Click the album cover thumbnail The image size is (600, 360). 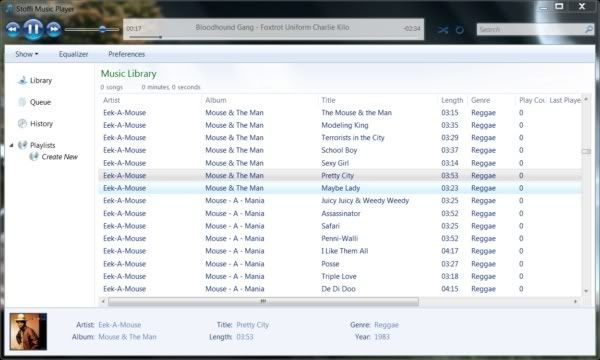click(28, 331)
